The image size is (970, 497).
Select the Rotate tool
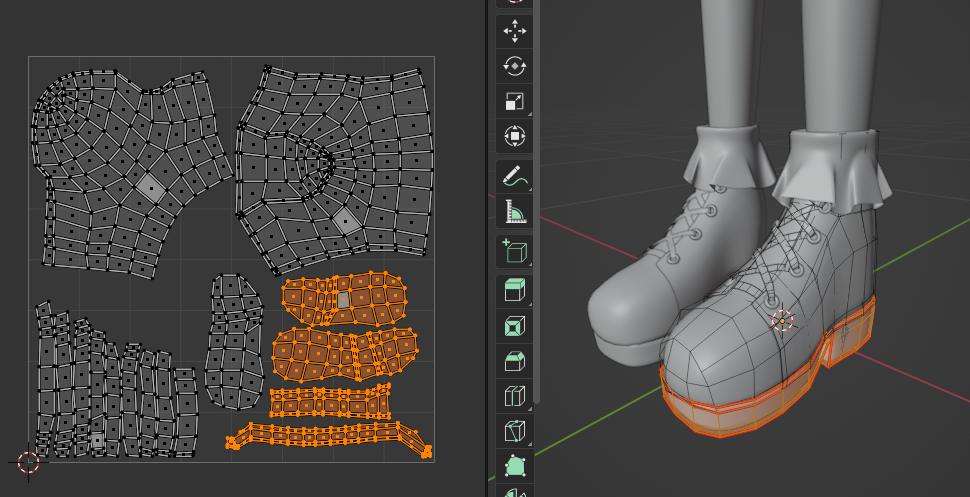click(515, 66)
